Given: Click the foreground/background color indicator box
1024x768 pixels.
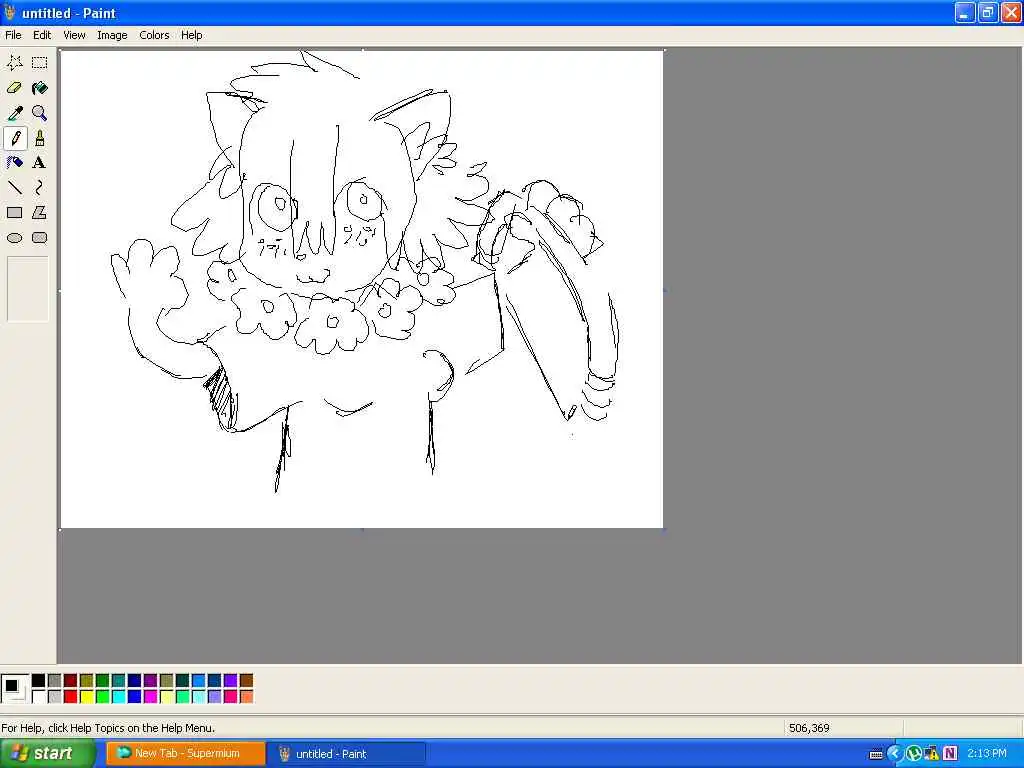Looking at the screenshot, I should pos(14,688).
